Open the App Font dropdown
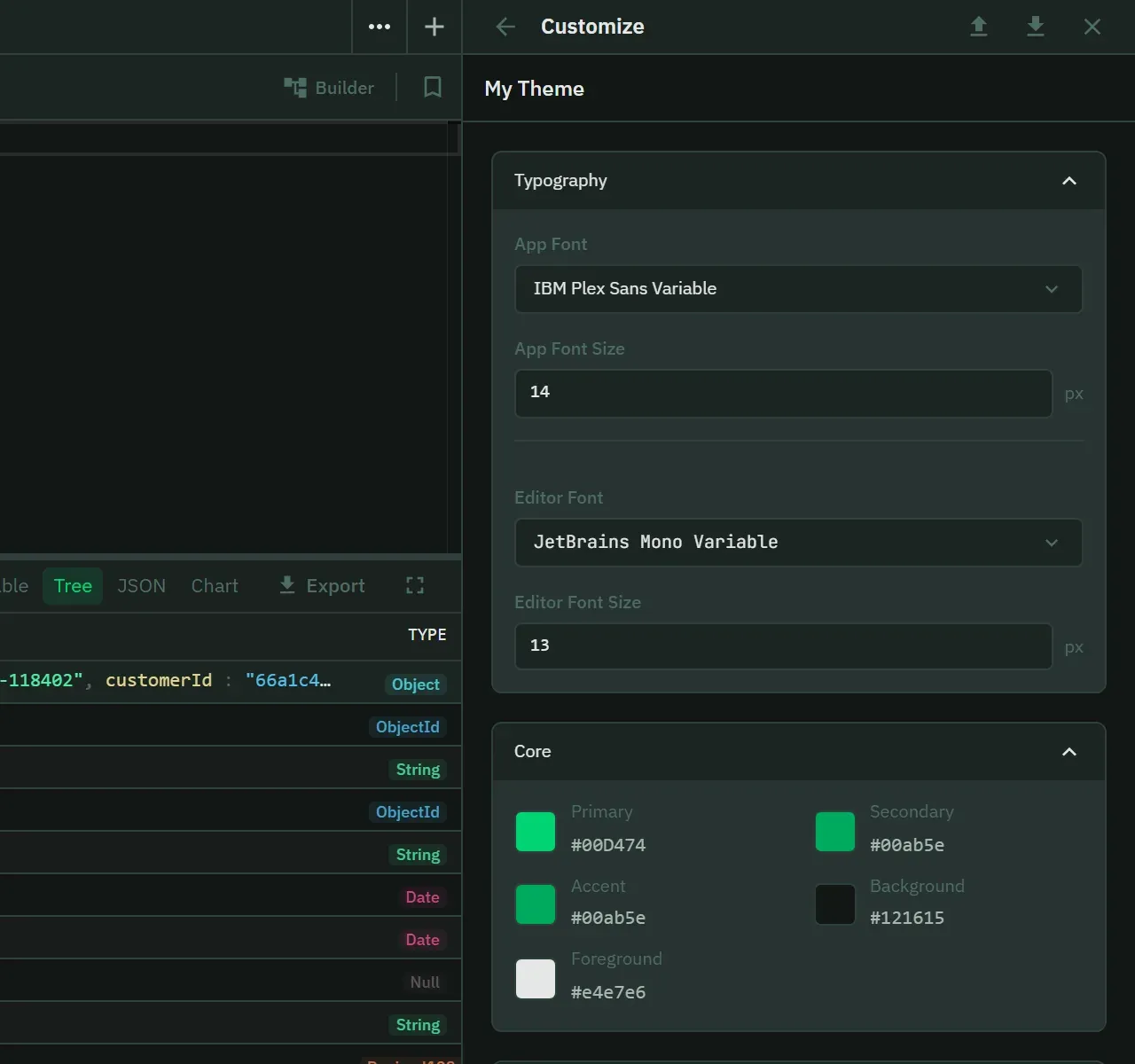 (x=798, y=289)
